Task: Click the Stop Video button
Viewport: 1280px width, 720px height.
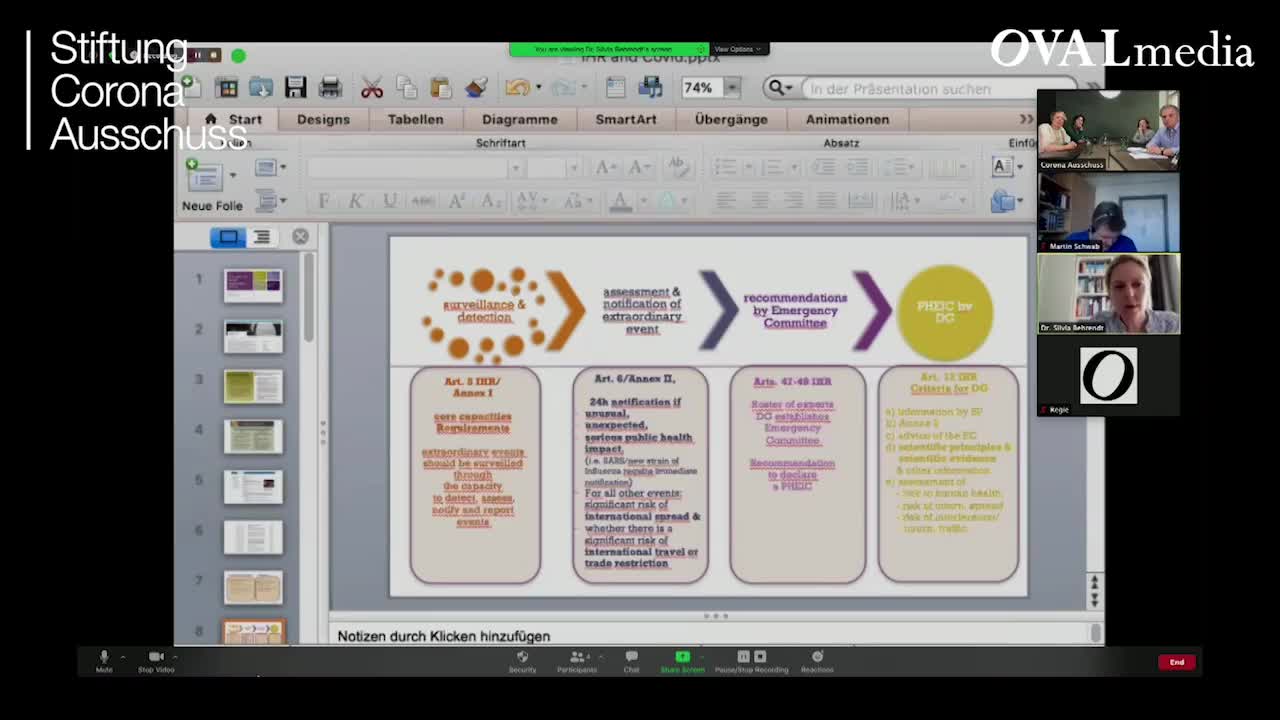Action: 156,661
